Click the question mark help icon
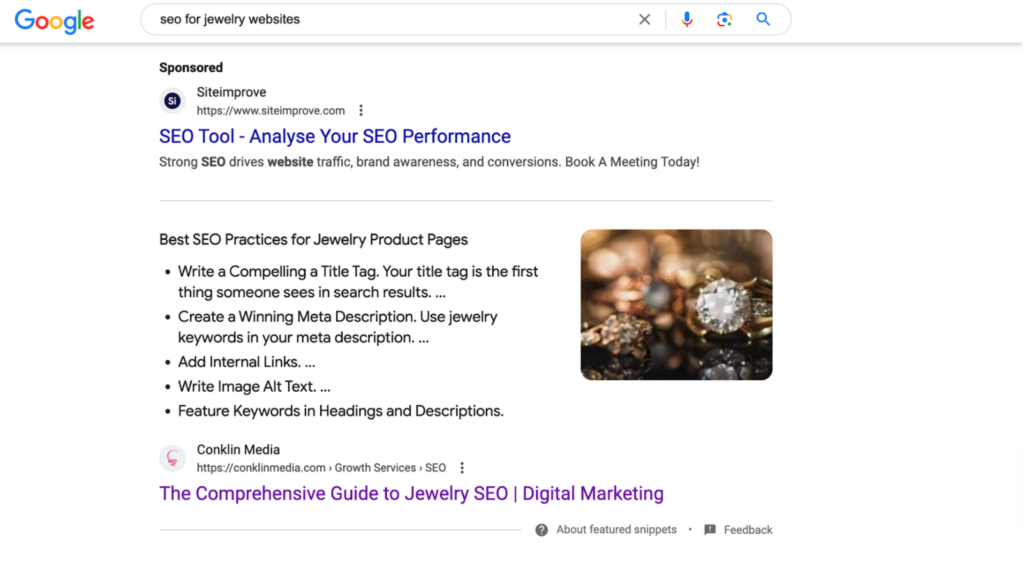 [x=541, y=530]
